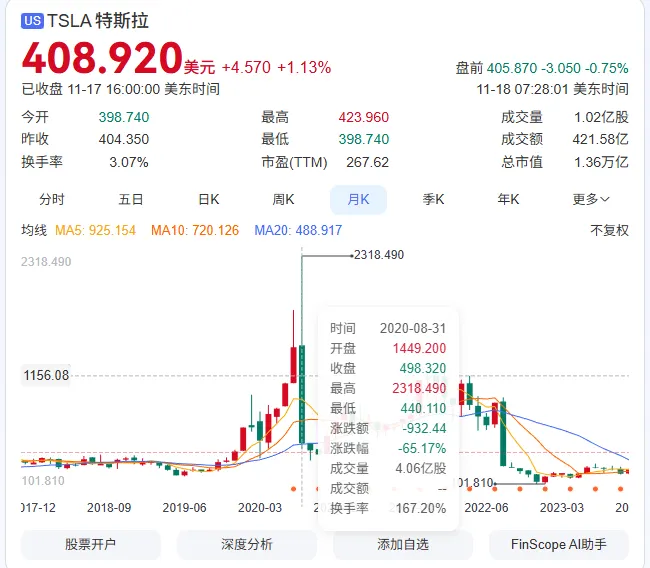Click the 2020-03 date axis label
The height and width of the screenshot is (568, 650).
pyautogui.click(x=260, y=507)
